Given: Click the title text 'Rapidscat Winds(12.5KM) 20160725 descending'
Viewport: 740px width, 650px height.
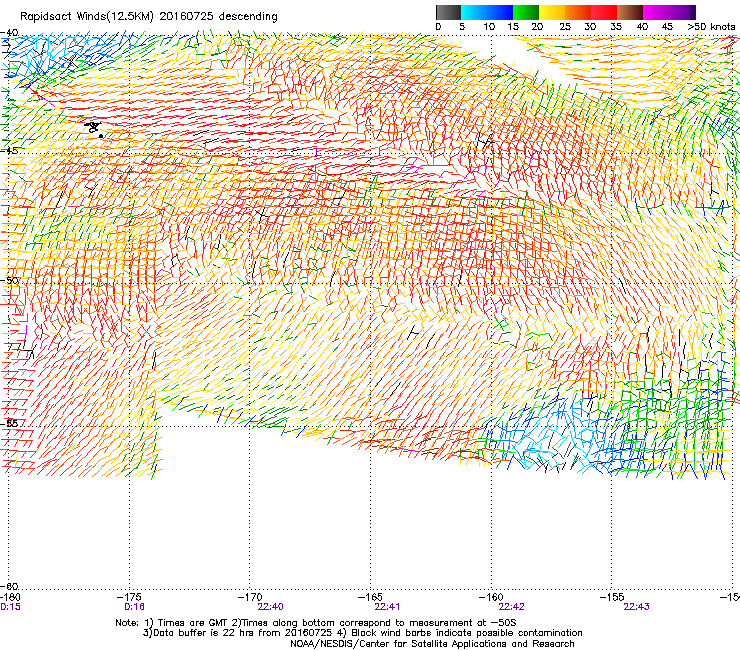Looking at the screenshot, I should [149, 17].
